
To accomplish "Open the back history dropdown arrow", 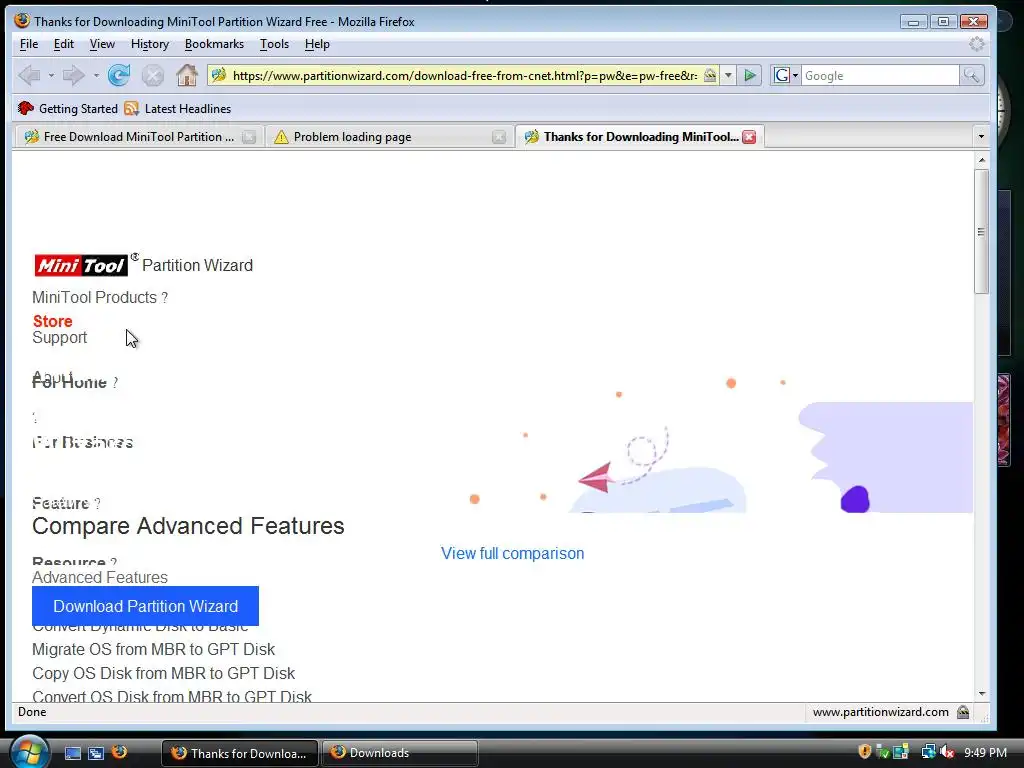I will 51,76.
